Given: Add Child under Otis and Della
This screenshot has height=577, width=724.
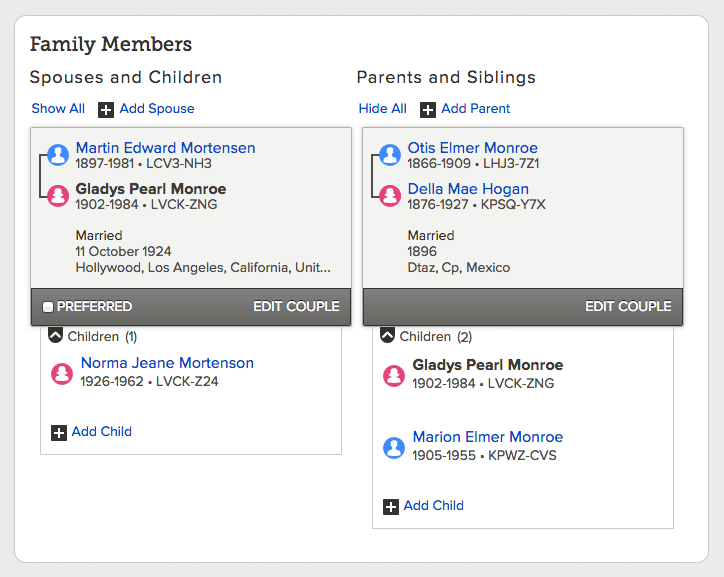Looking at the screenshot, I should click(434, 505).
